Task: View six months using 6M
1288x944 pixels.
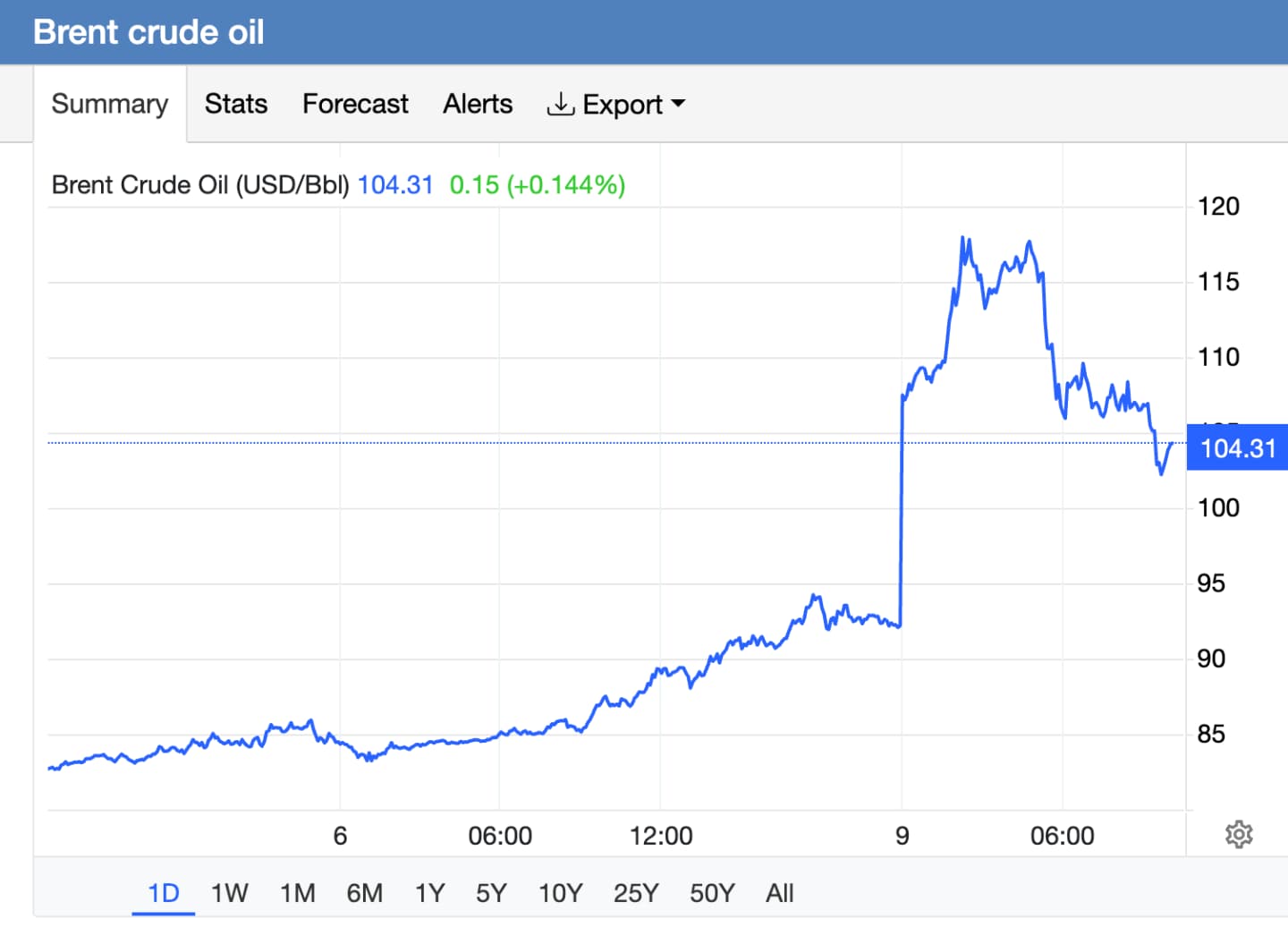Action: coord(365,892)
